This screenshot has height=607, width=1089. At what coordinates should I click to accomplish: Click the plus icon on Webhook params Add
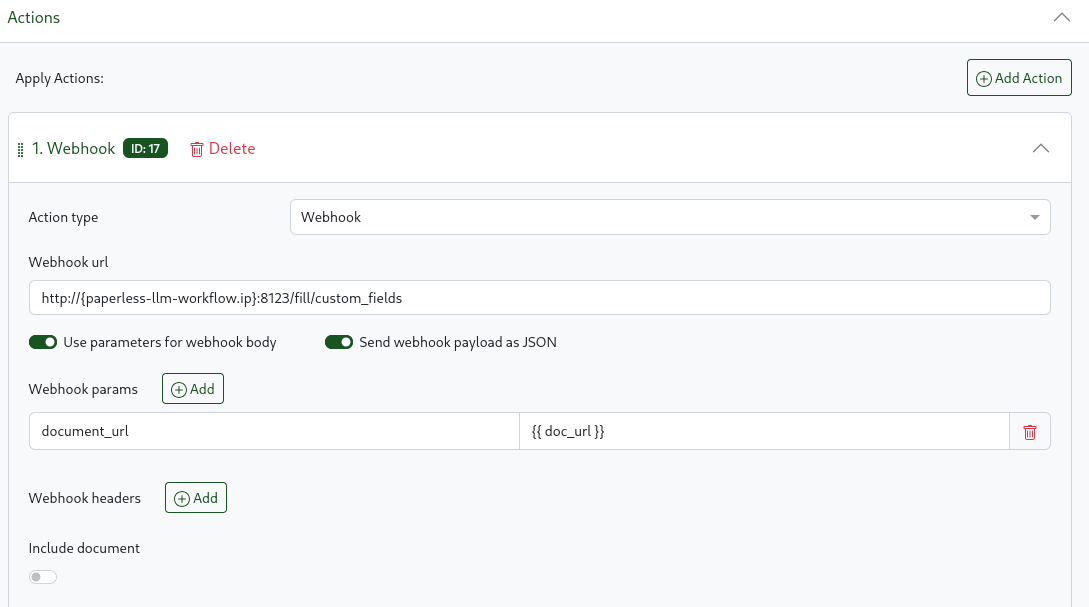177,388
